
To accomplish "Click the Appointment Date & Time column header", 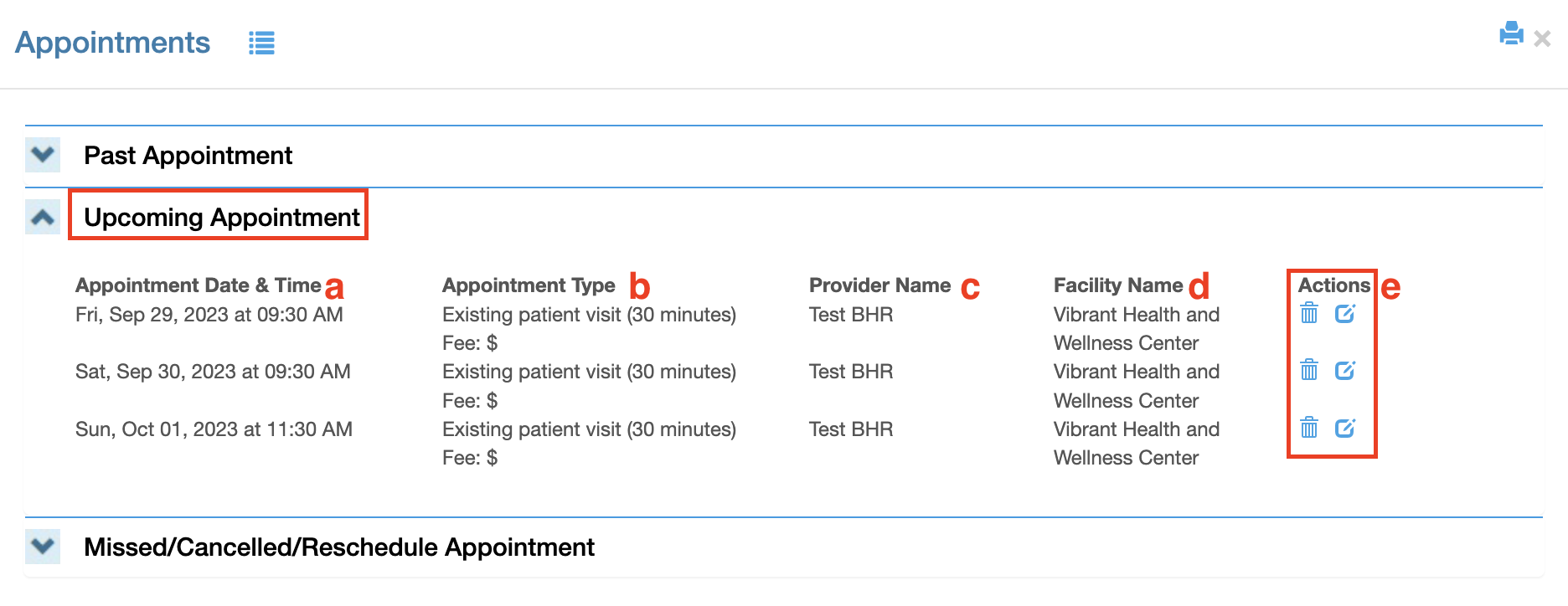I will click(199, 285).
